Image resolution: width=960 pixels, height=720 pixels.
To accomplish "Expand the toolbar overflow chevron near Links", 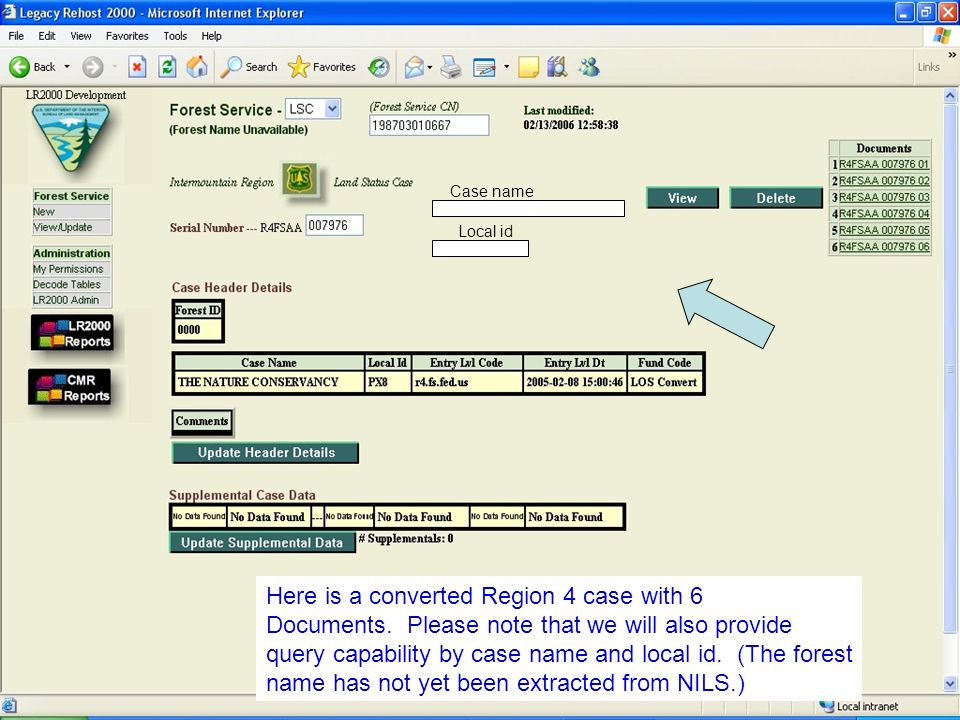I will (x=952, y=54).
